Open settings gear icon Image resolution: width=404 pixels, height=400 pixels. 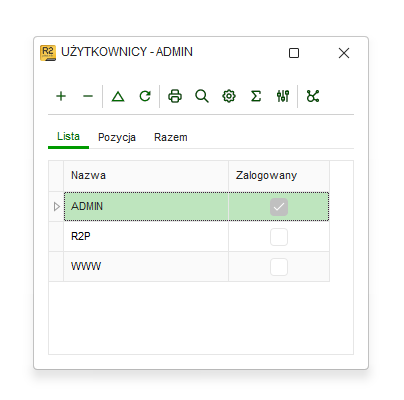(229, 96)
